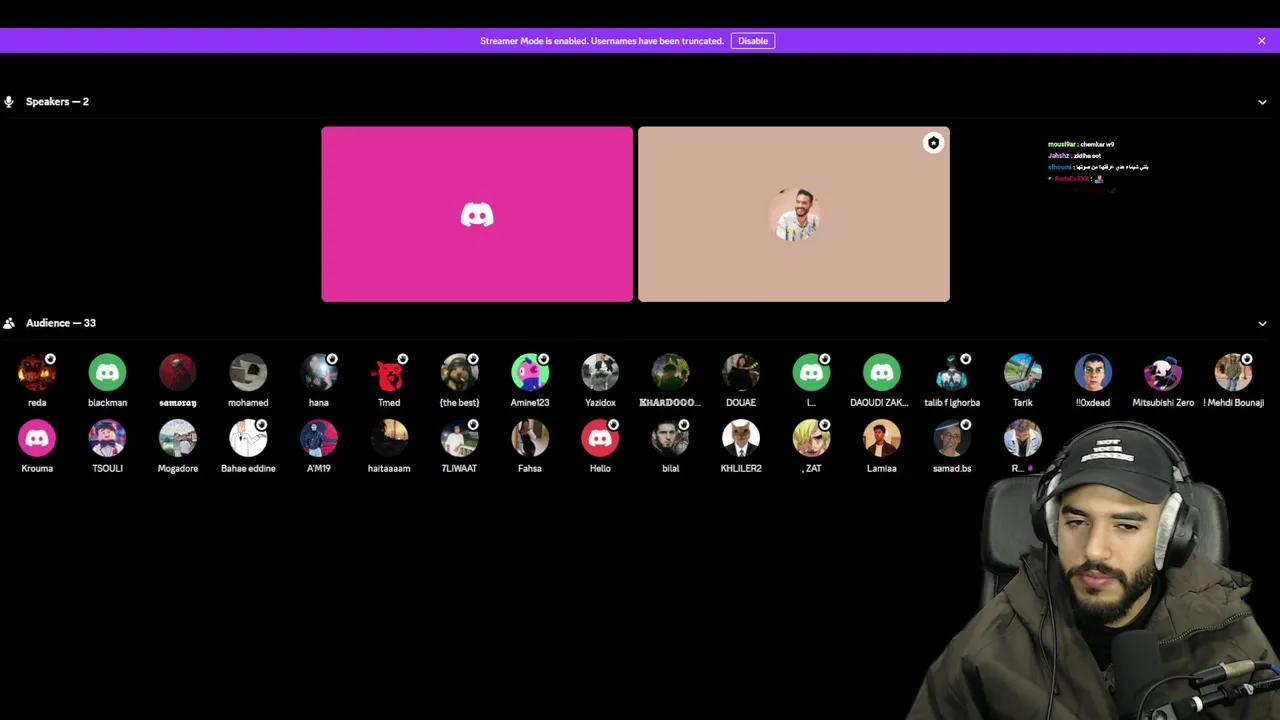Open samoray's audience avatar
This screenshot has width=1280, height=720.
pos(178,373)
